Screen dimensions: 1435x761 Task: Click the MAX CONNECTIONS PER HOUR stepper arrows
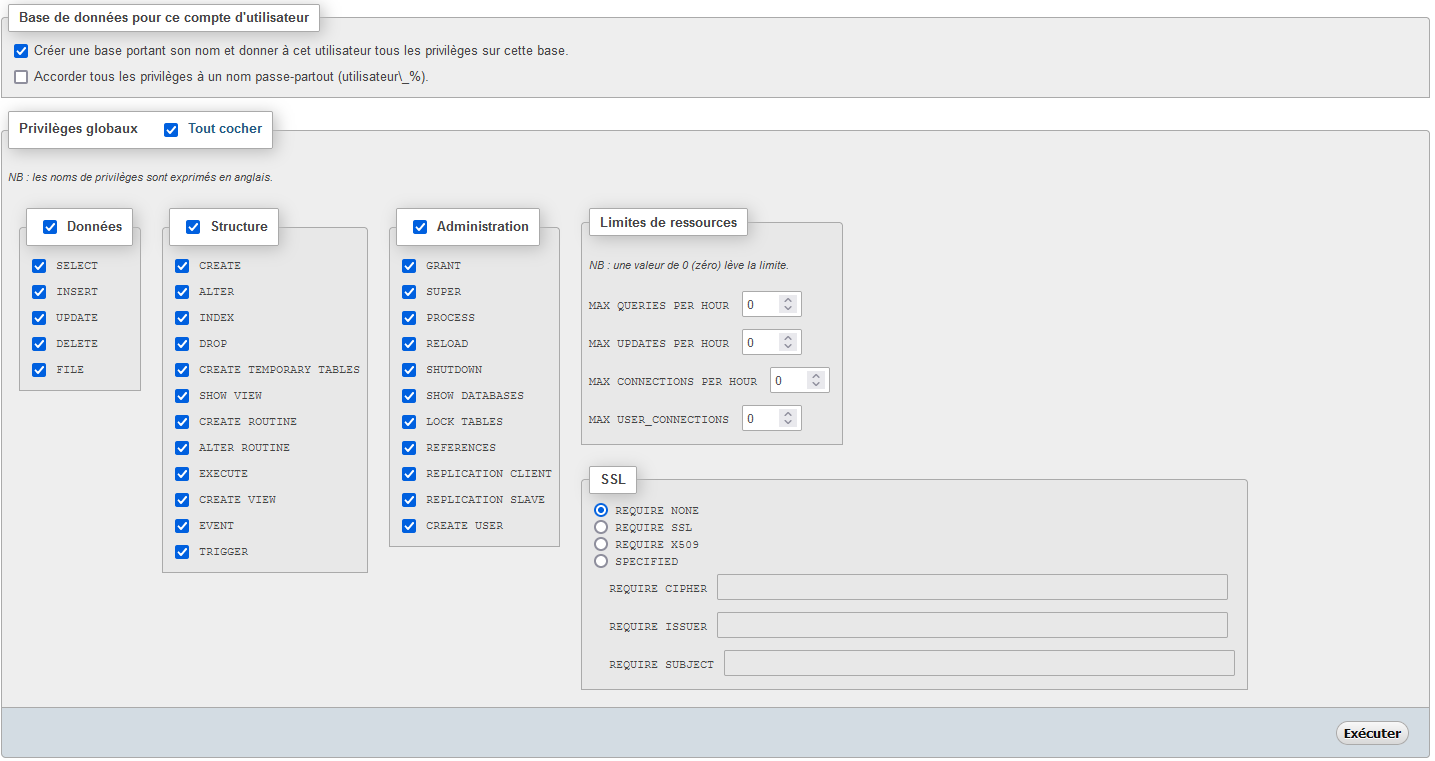pyautogui.click(x=816, y=380)
